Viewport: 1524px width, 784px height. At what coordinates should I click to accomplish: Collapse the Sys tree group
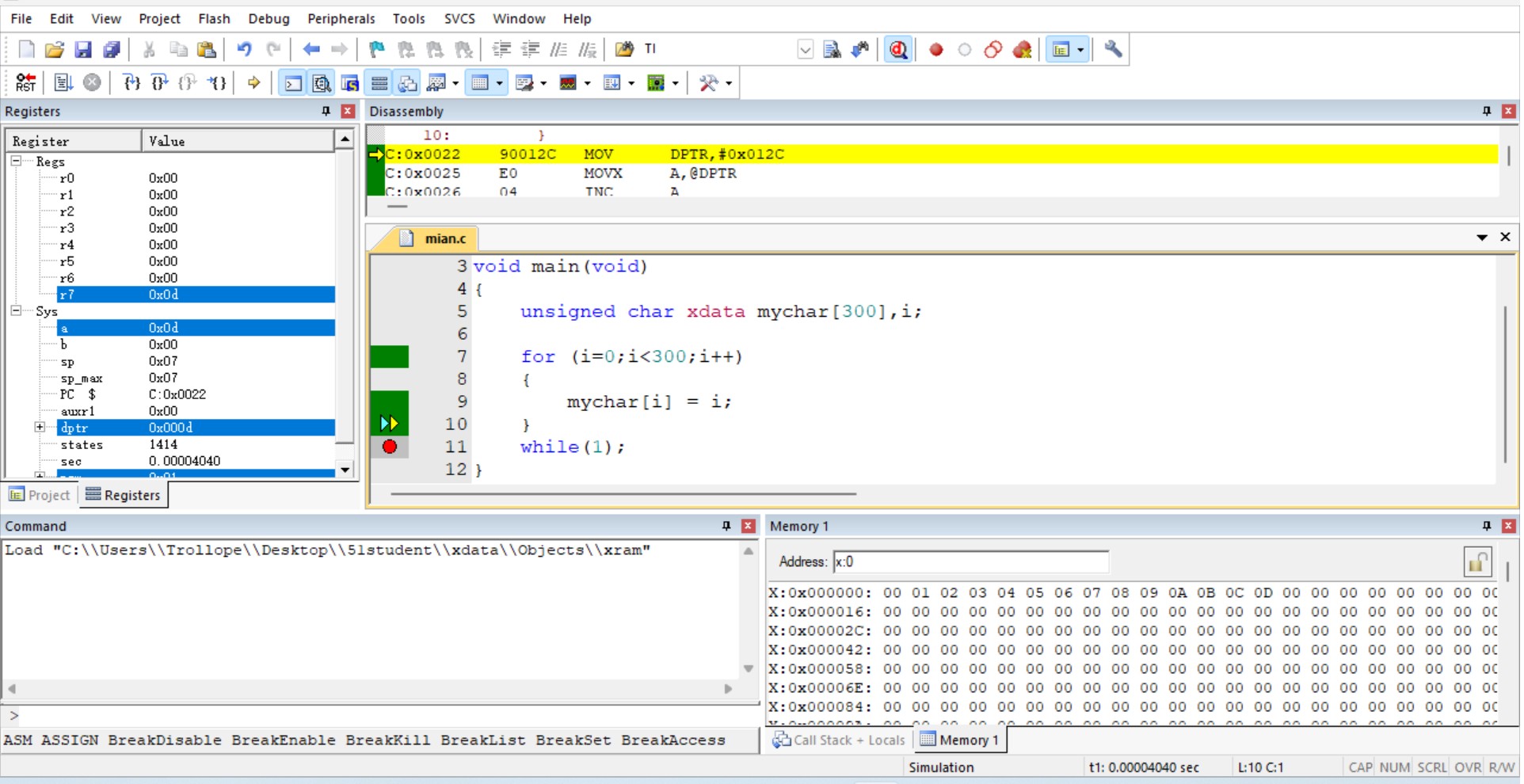16,310
